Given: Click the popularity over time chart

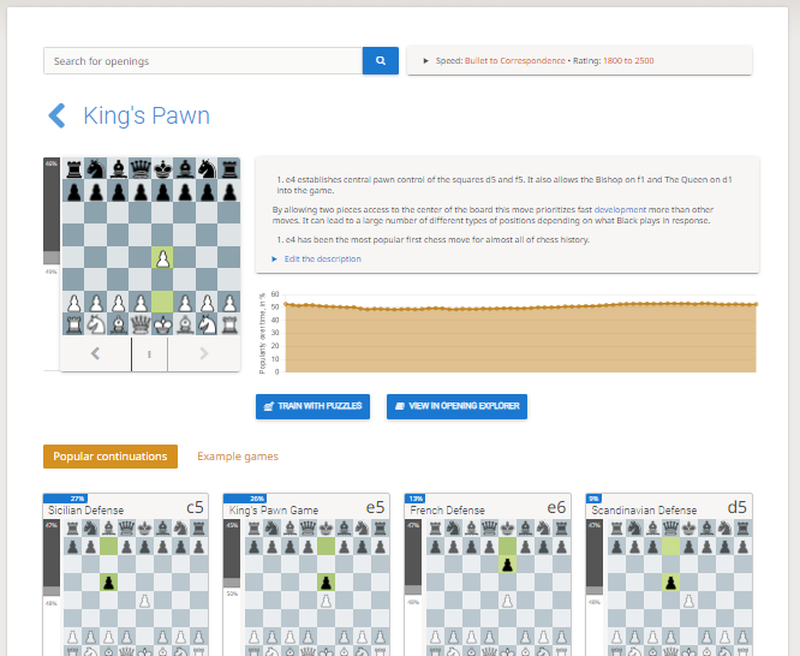Looking at the screenshot, I should pyautogui.click(x=520, y=335).
